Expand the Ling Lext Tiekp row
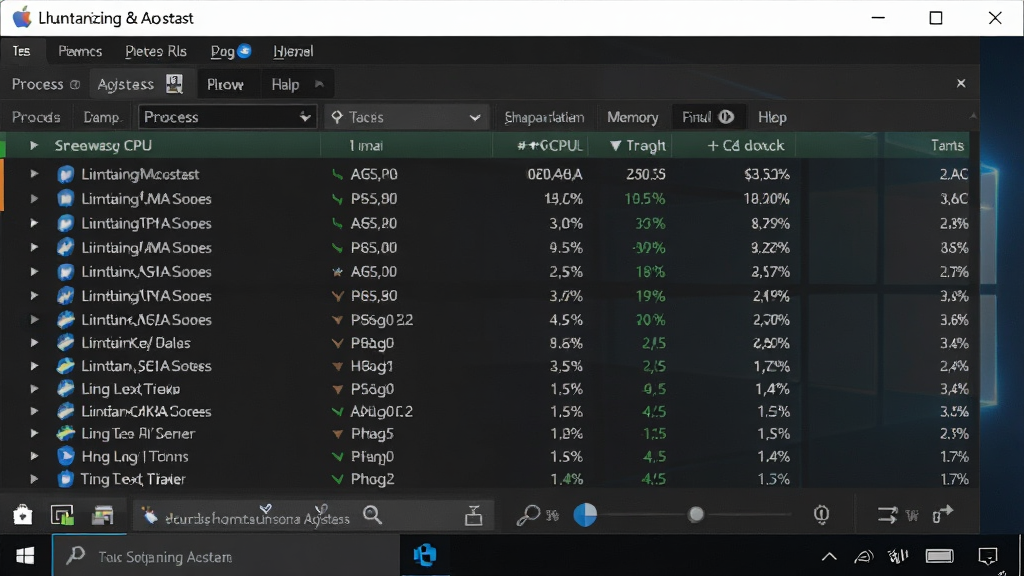The width and height of the screenshot is (1024, 576). (33, 389)
